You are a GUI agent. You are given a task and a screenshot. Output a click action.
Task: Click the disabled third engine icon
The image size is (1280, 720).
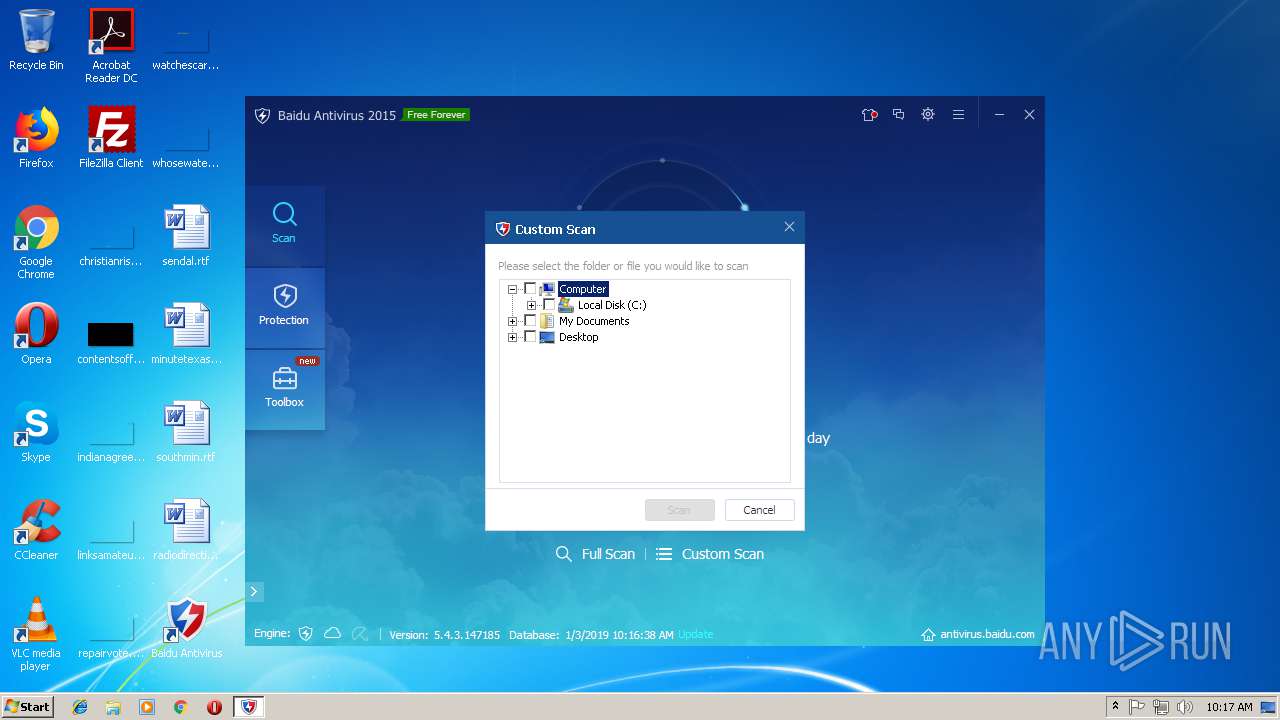(x=360, y=634)
